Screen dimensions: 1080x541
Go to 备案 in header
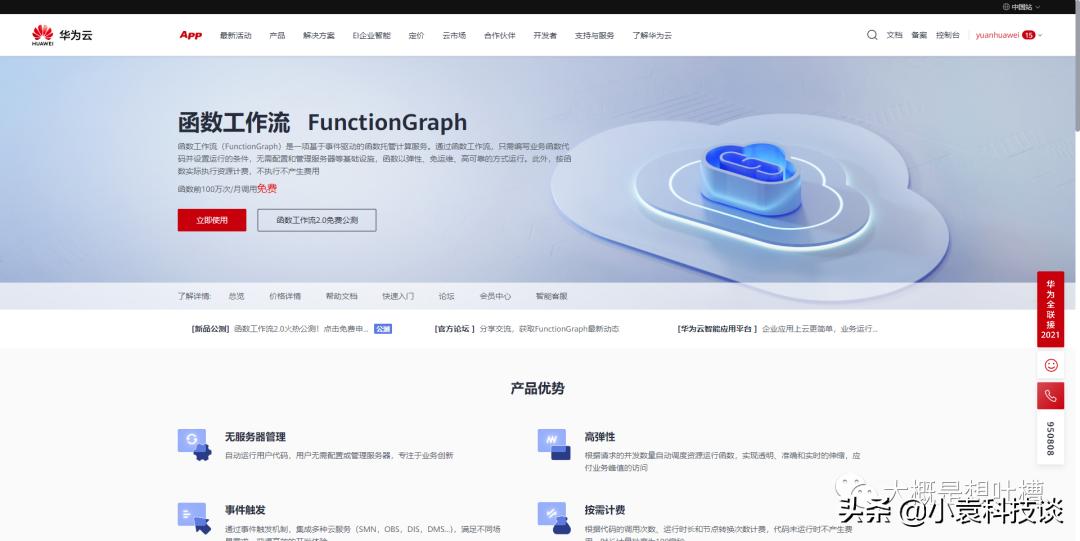(x=919, y=35)
